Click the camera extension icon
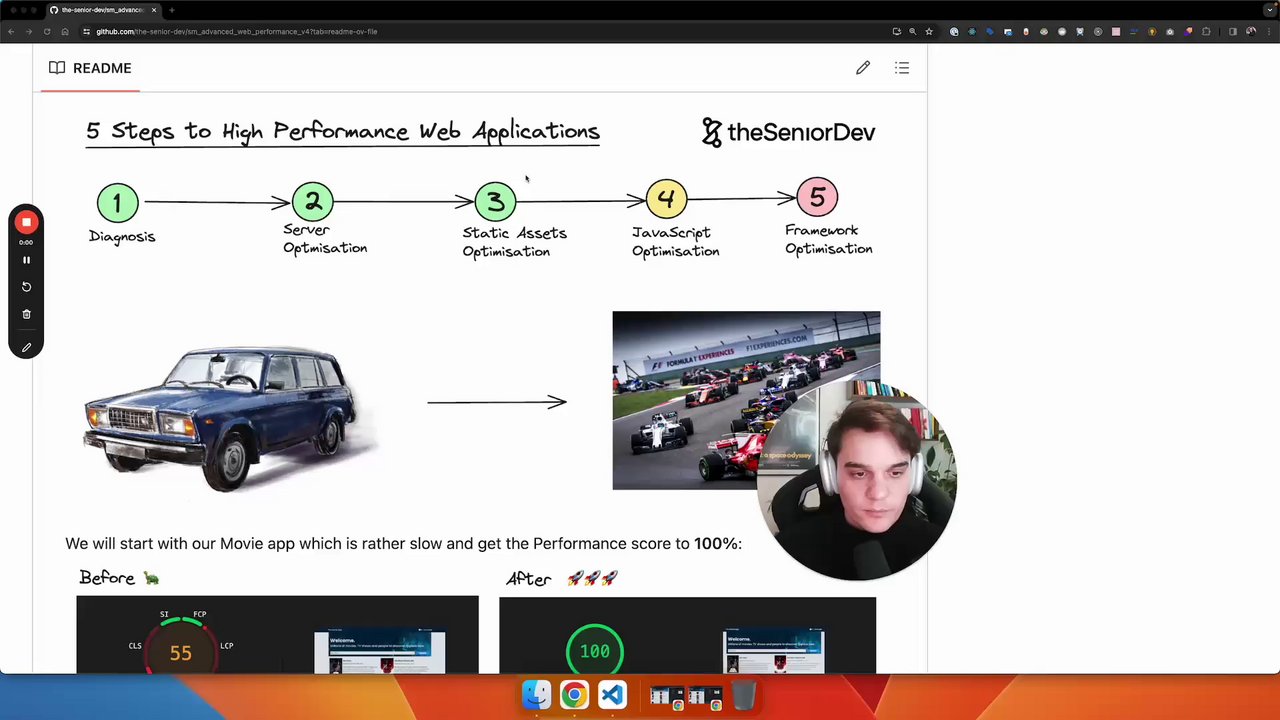Viewport: 1280px width, 720px height. tap(1170, 31)
